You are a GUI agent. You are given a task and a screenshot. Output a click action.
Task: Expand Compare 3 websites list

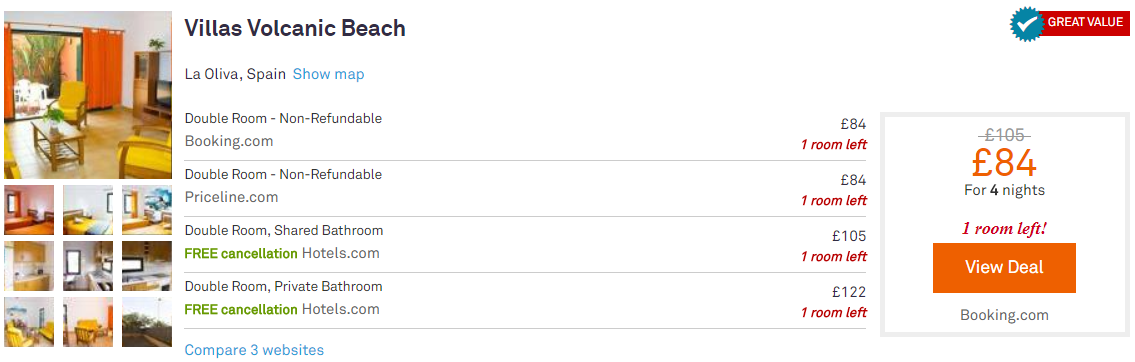[x=254, y=350]
